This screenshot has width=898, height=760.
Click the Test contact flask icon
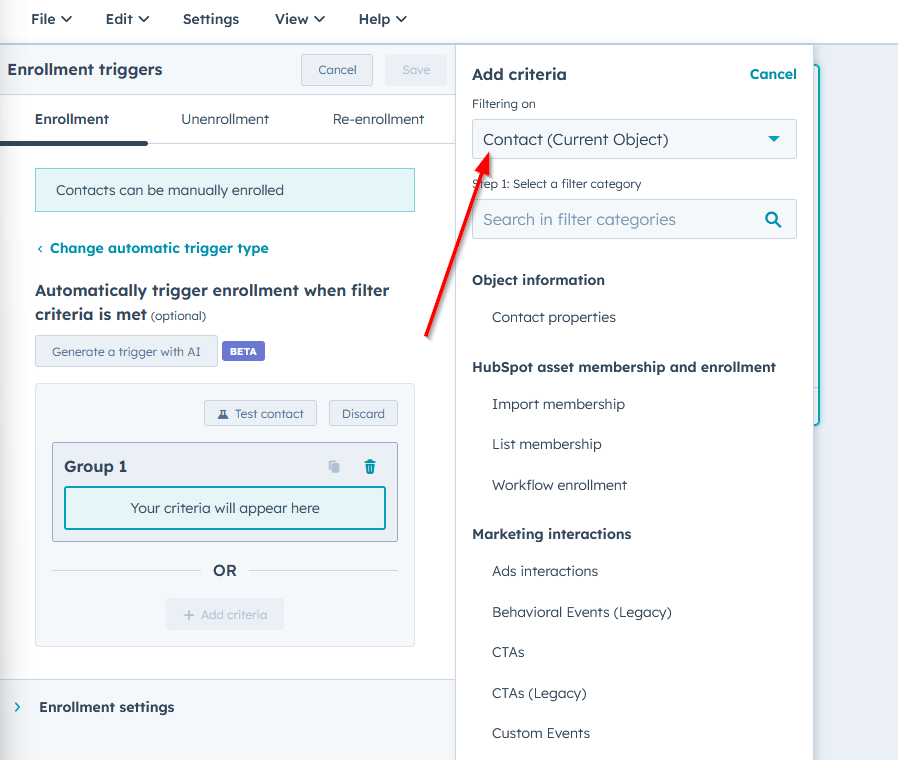(x=221, y=412)
